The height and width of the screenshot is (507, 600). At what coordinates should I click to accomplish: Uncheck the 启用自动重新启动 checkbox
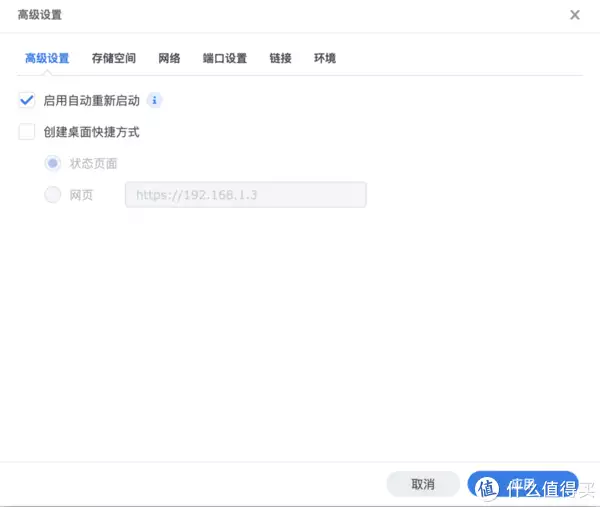26,101
